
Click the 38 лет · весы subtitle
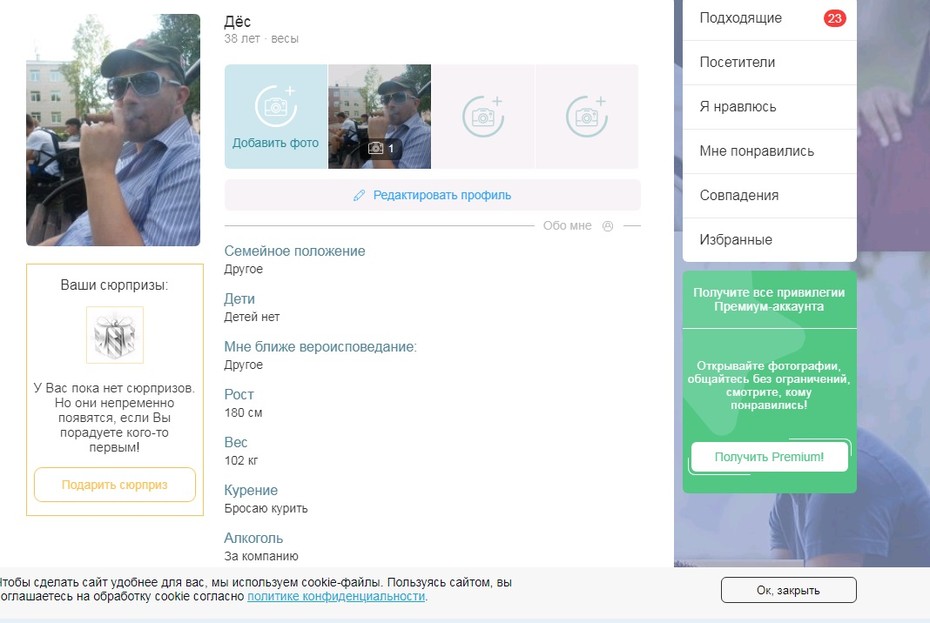(261, 39)
